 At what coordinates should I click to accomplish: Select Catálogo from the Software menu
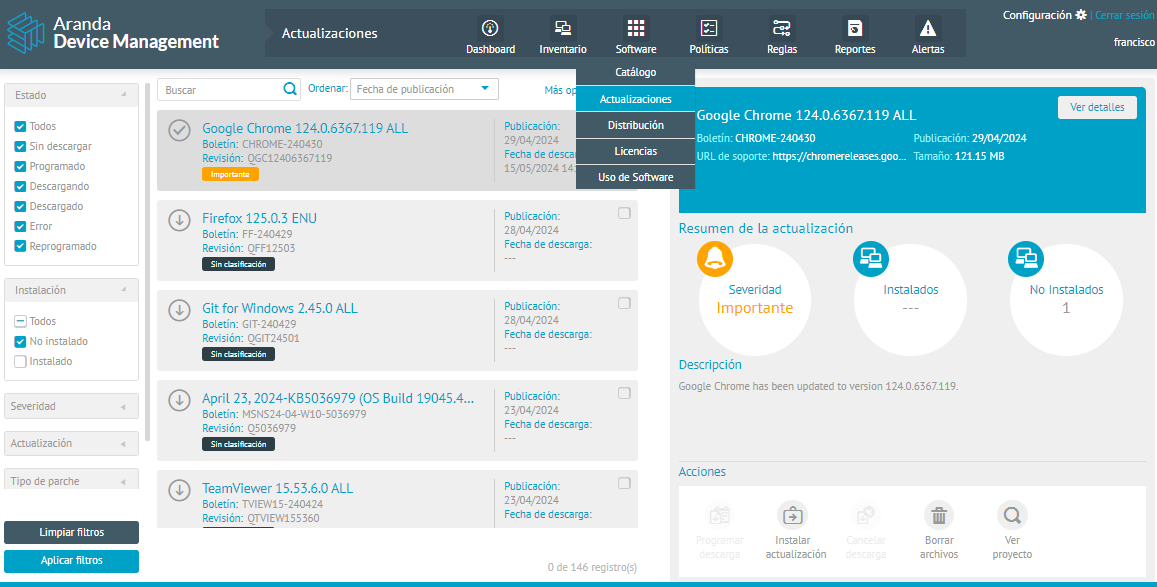point(635,72)
